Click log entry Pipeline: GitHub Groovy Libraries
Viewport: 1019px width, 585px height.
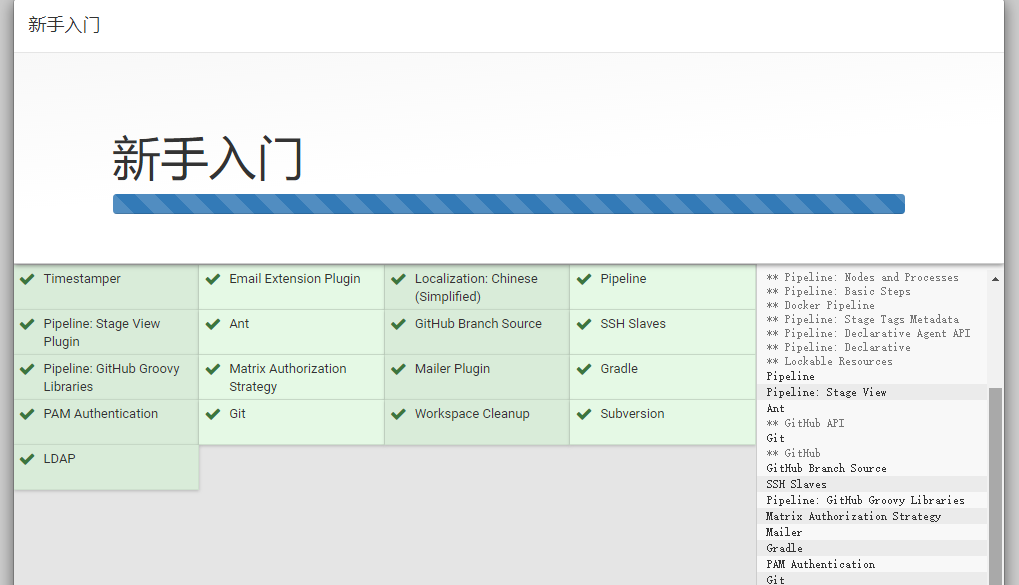click(x=865, y=500)
